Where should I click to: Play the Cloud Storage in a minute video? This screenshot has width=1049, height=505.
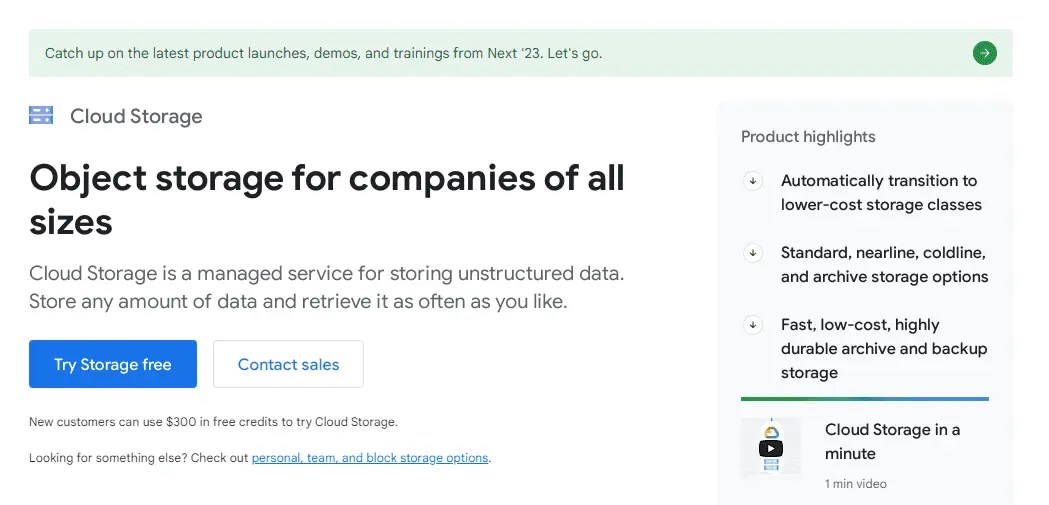click(770, 447)
